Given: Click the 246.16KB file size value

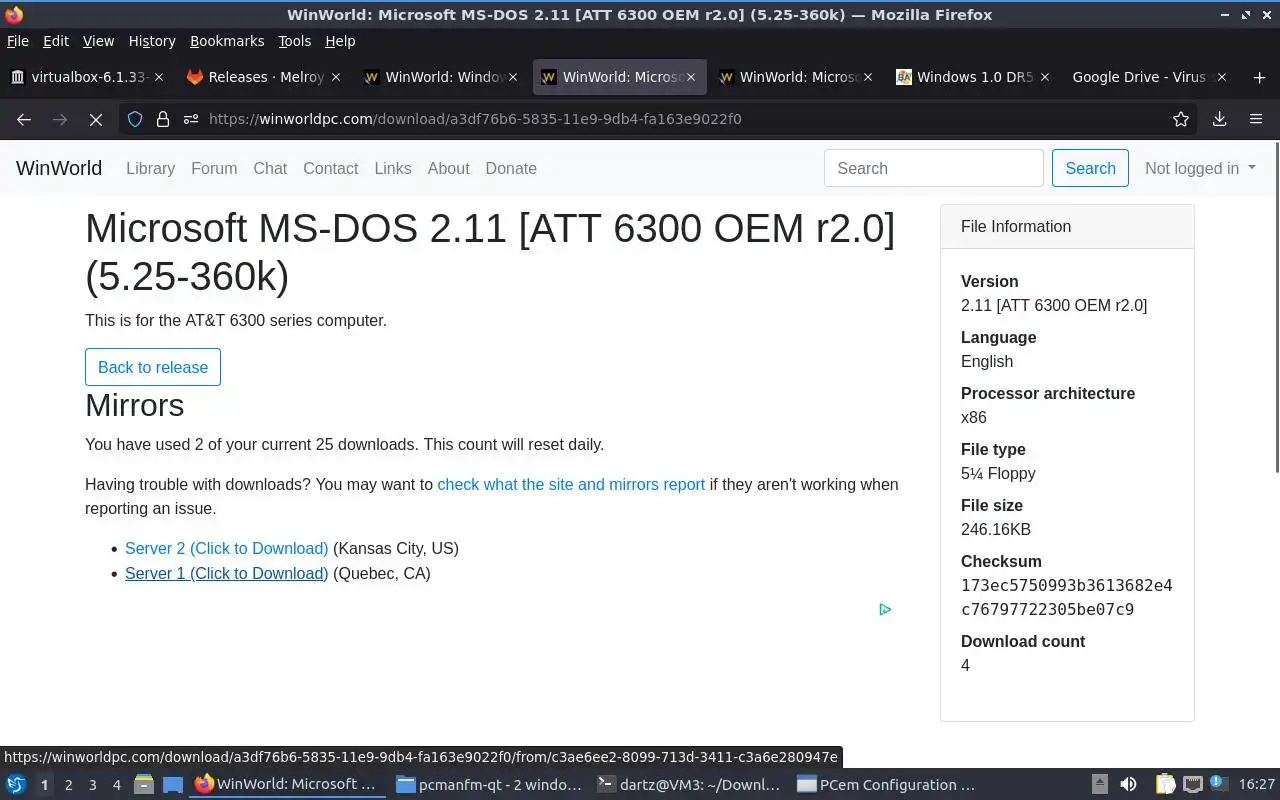Looking at the screenshot, I should pyautogui.click(x=995, y=529).
